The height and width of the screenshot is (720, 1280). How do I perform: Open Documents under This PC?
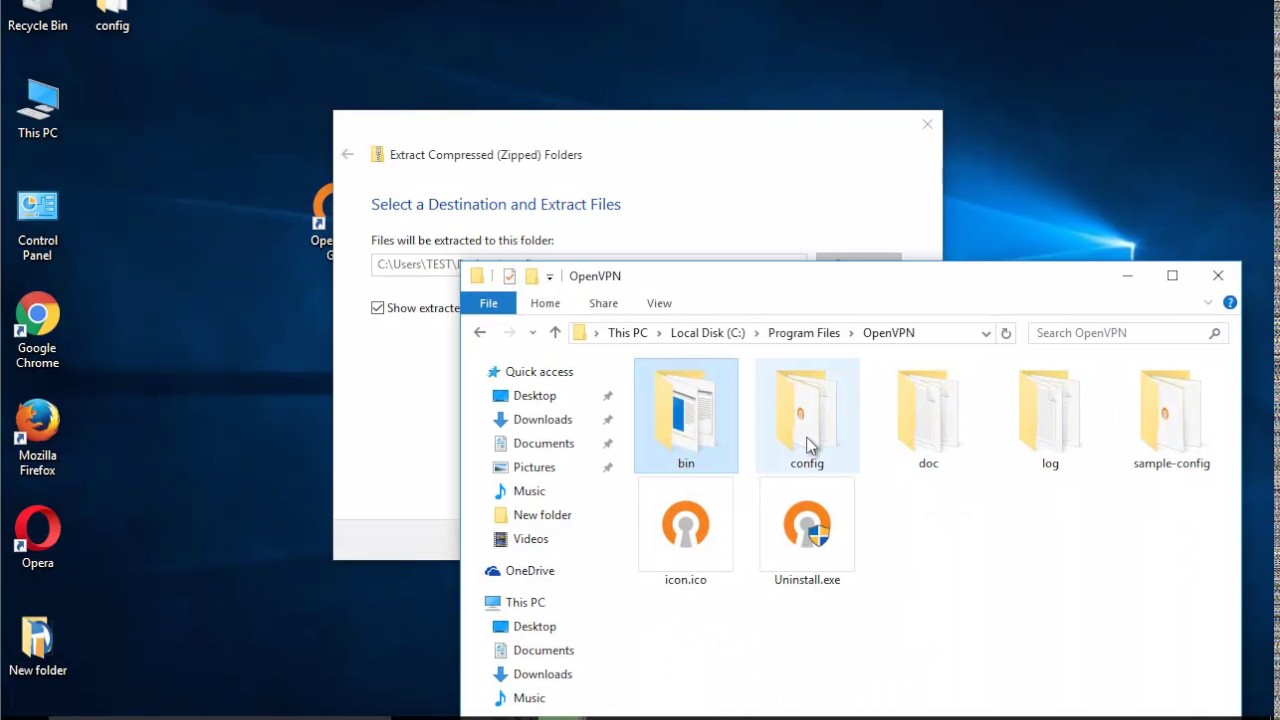(543, 651)
